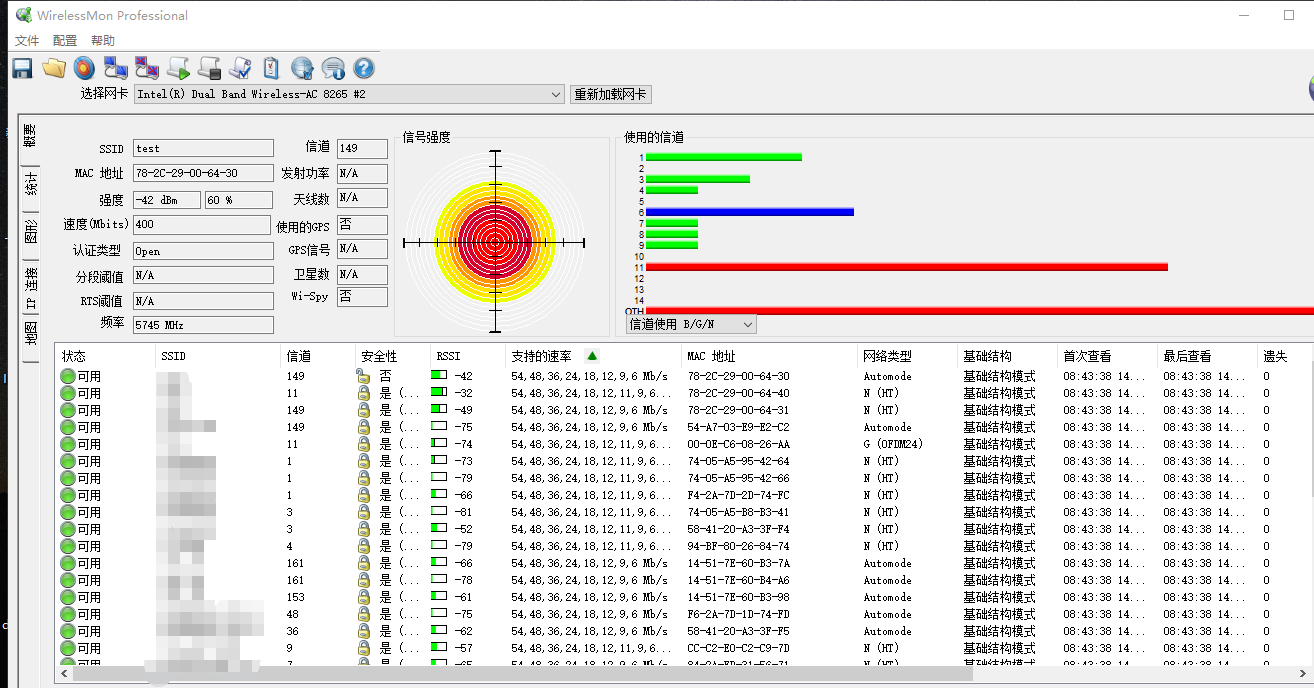1314x688 pixels.
Task: Click the monitors icon with red X marks
Action: (147, 68)
